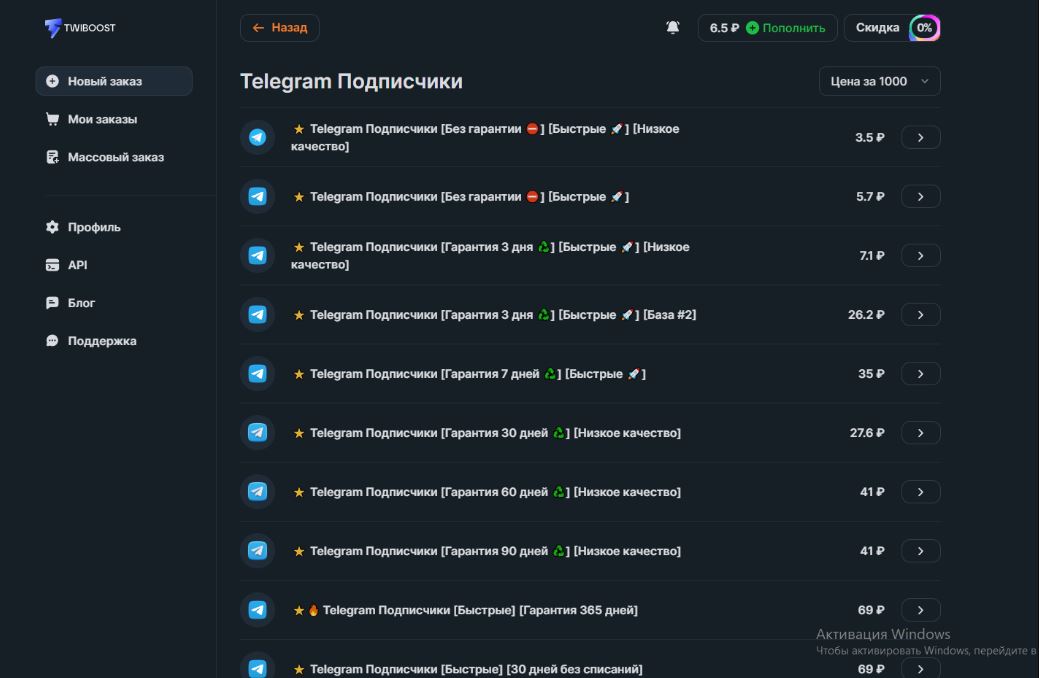Click the Блог sidebar icon
Viewport: 1039px width, 678px height.
click(52, 303)
